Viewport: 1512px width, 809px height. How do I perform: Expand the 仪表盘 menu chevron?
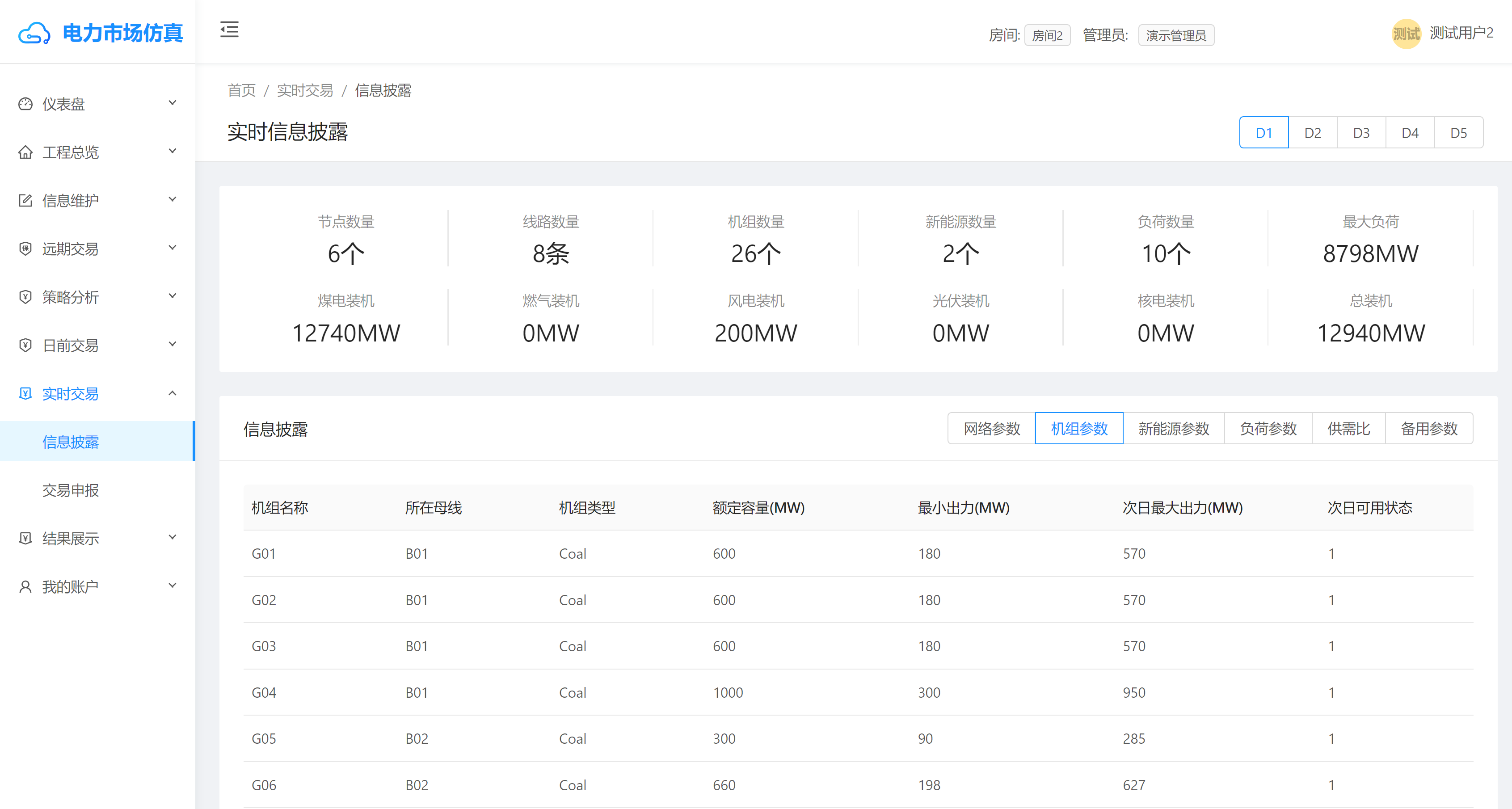click(173, 103)
